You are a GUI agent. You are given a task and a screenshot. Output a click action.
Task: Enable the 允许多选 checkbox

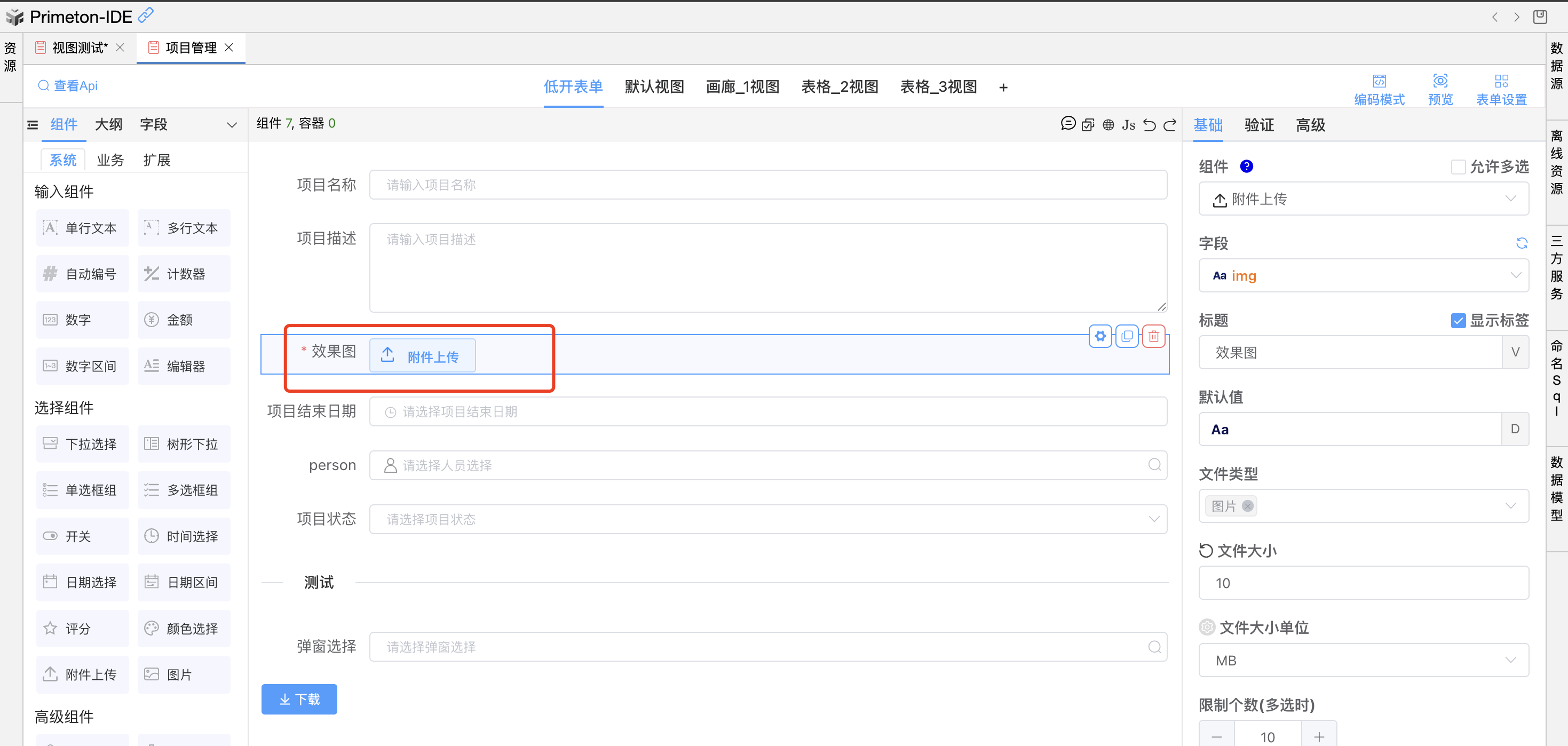pyautogui.click(x=1459, y=166)
